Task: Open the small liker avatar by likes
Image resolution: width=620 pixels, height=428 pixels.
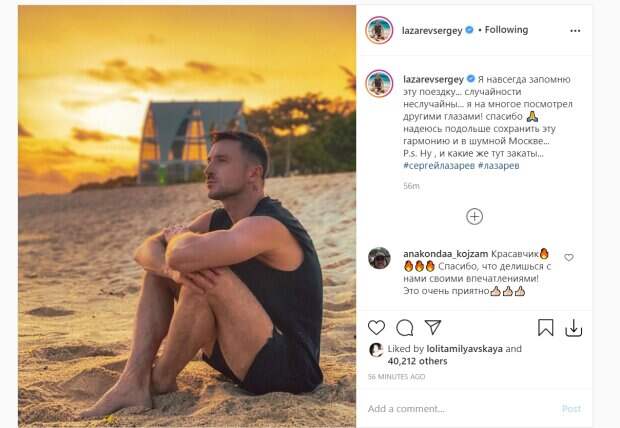Action: 376,350
